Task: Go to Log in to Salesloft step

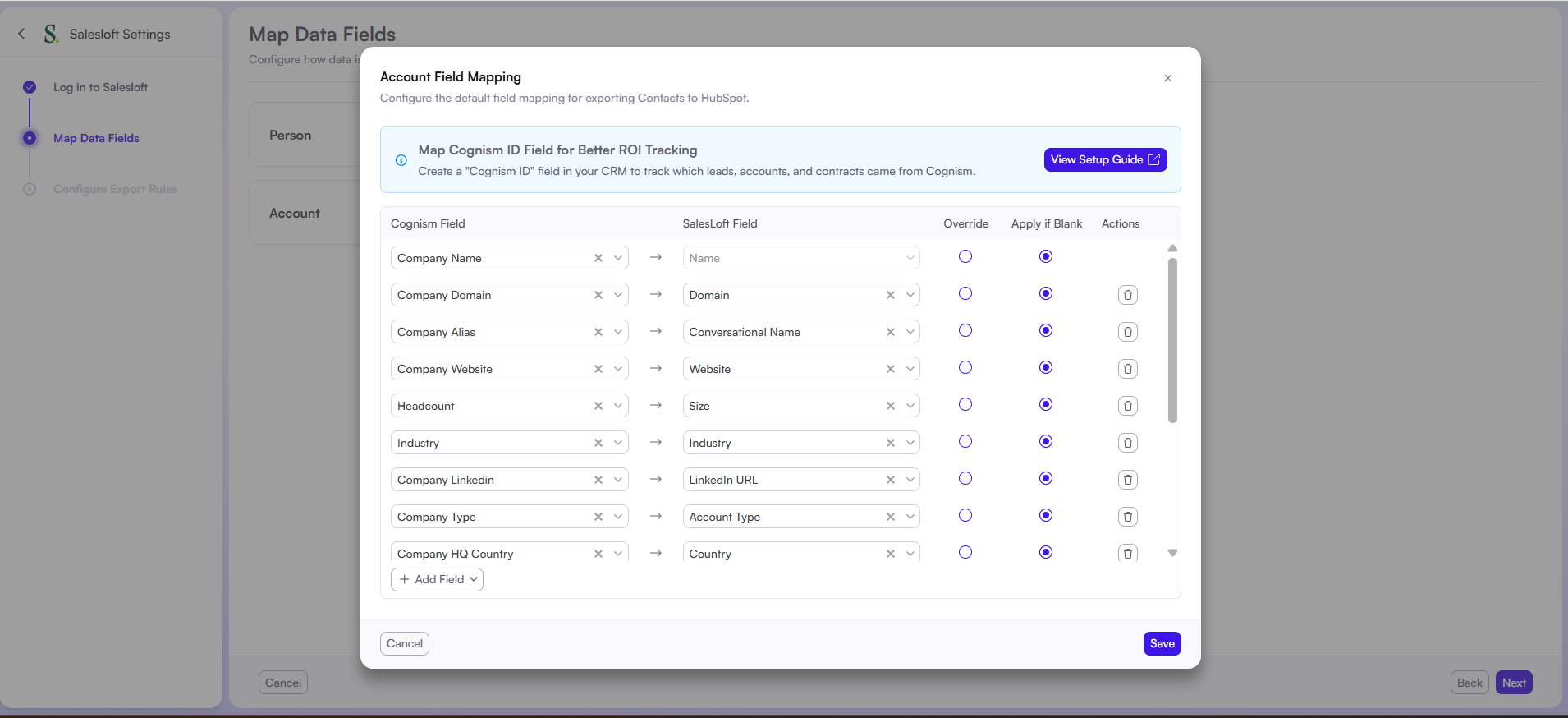Action: pyautogui.click(x=100, y=87)
